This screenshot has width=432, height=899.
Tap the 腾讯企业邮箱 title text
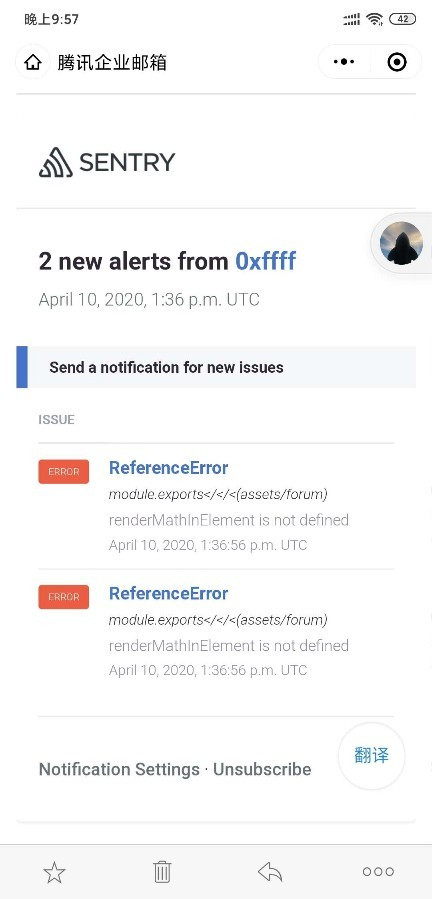point(112,62)
